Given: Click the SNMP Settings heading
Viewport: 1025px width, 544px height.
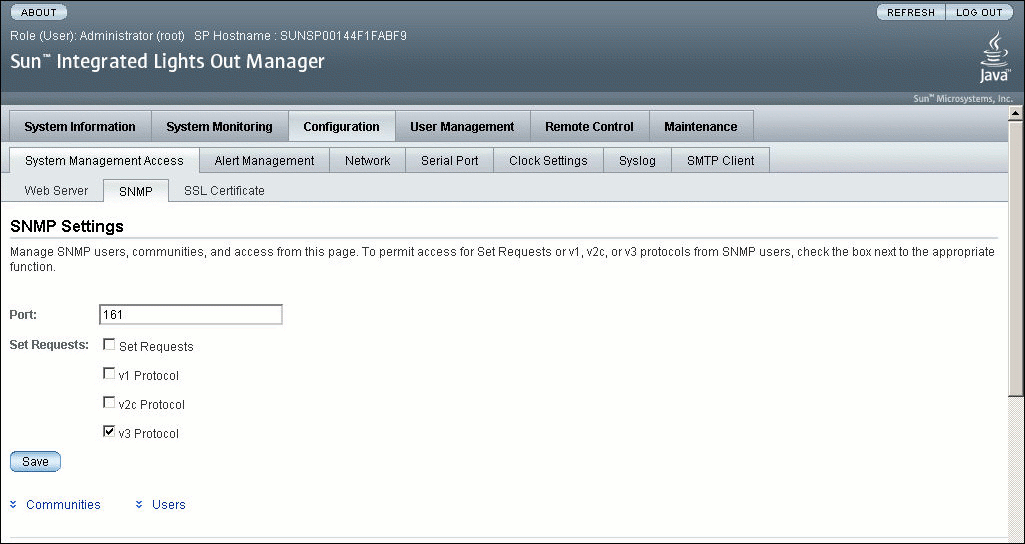Looking at the screenshot, I should click(67, 227).
